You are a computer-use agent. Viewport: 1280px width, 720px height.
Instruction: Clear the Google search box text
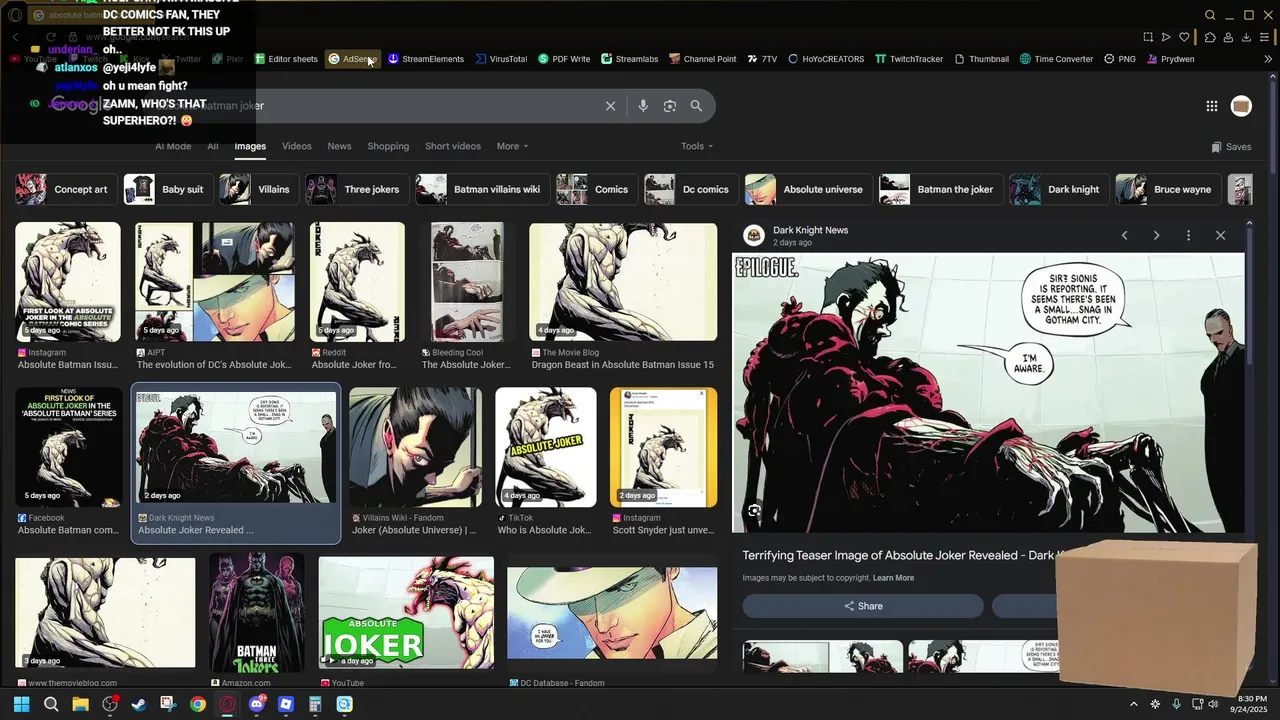tap(610, 106)
